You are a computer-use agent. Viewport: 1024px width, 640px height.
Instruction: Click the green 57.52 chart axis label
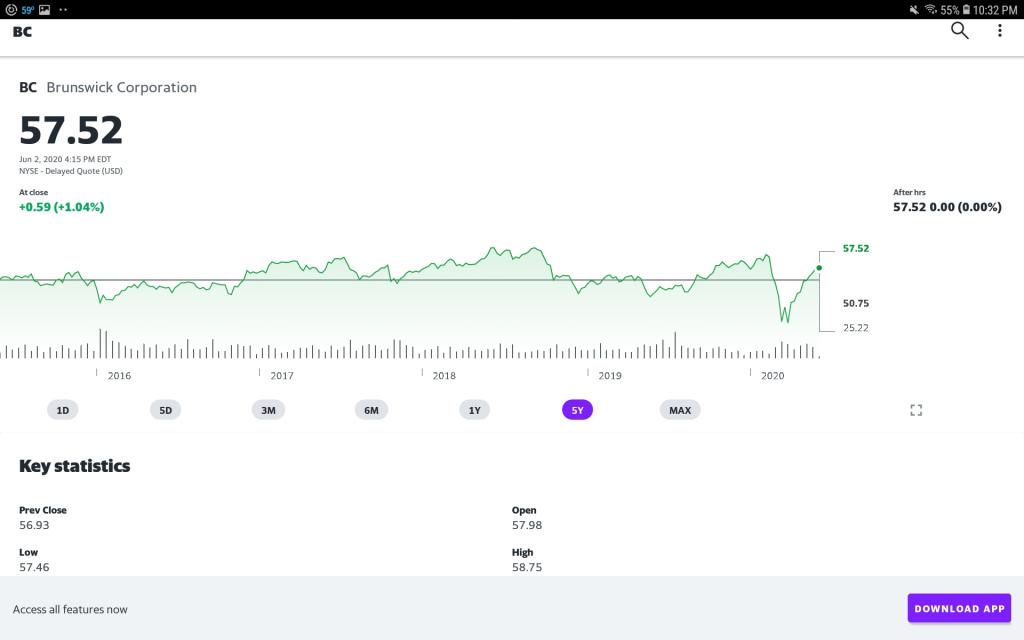[856, 248]
